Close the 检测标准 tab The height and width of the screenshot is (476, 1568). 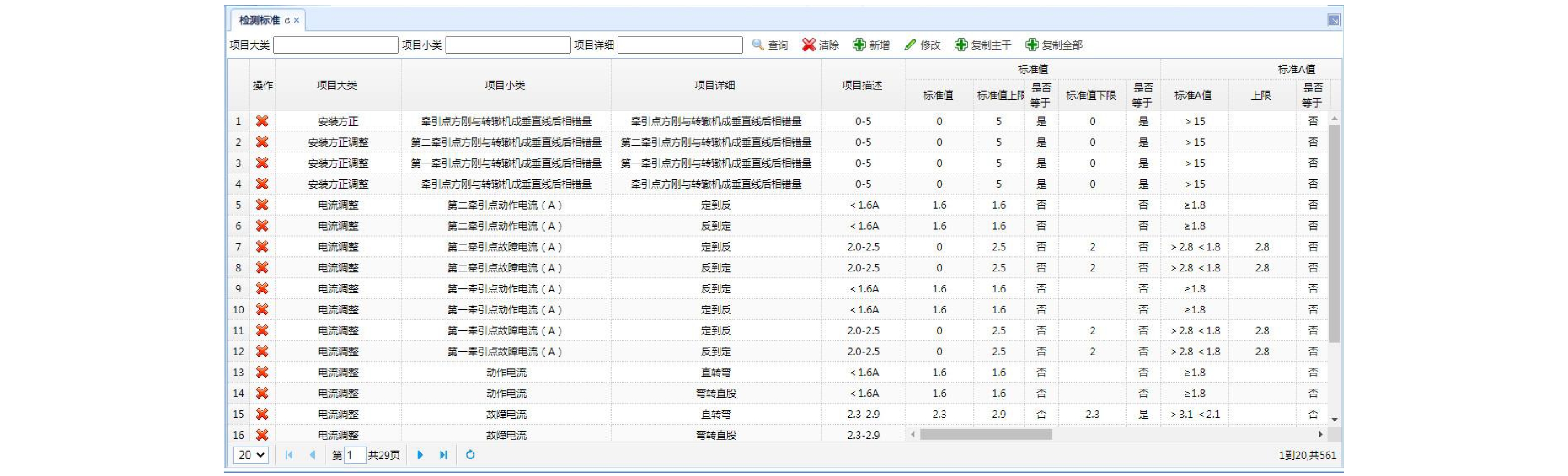297,21
